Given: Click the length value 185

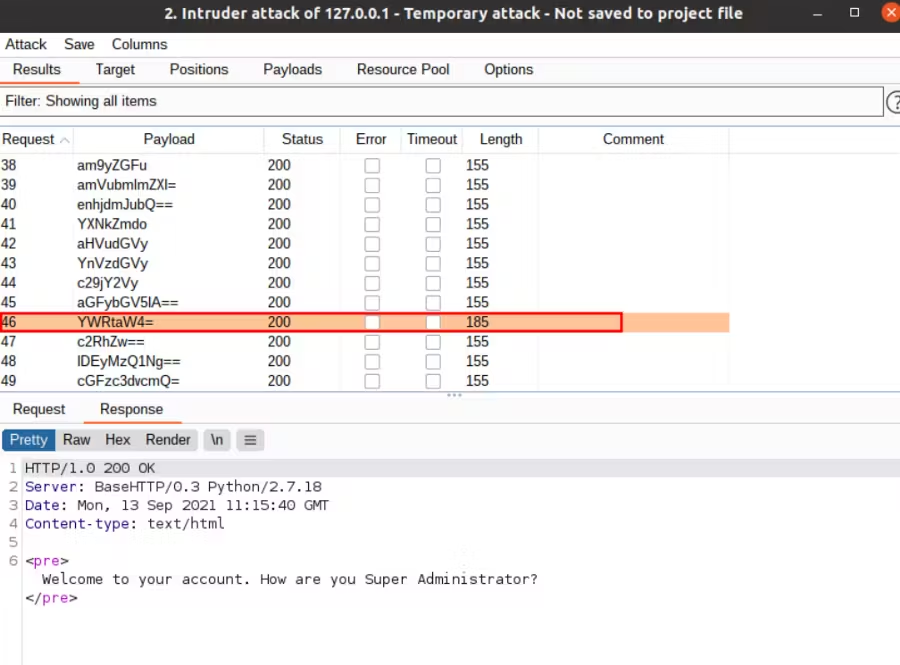Looking at the screenshot, I should coord(477,322).
